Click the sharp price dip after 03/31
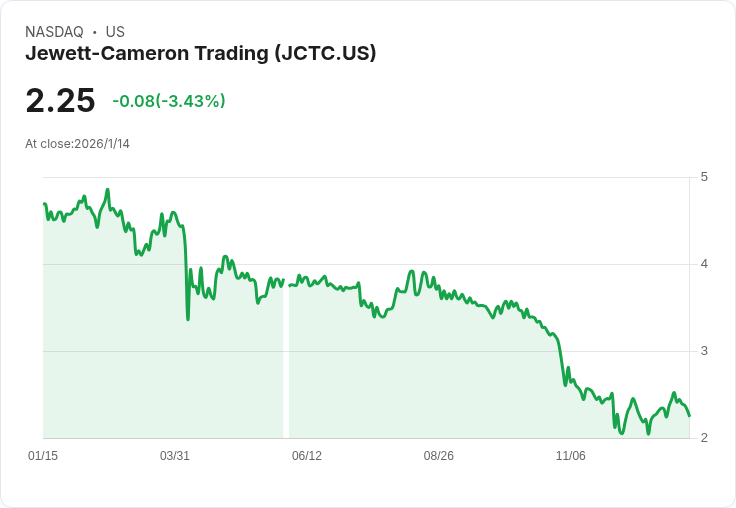736x508 pixels. click(x=188, y=318)
